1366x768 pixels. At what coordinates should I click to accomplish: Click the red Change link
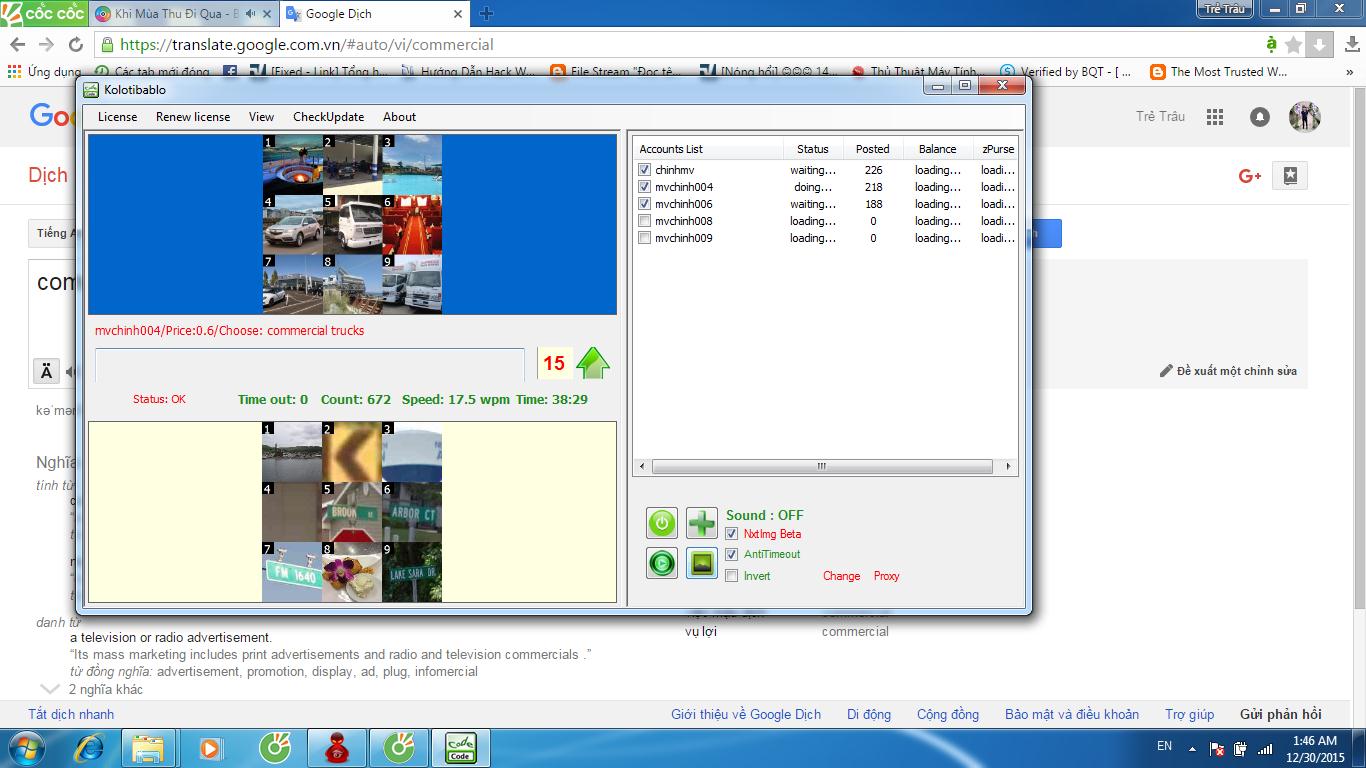[x=841, y=576]
